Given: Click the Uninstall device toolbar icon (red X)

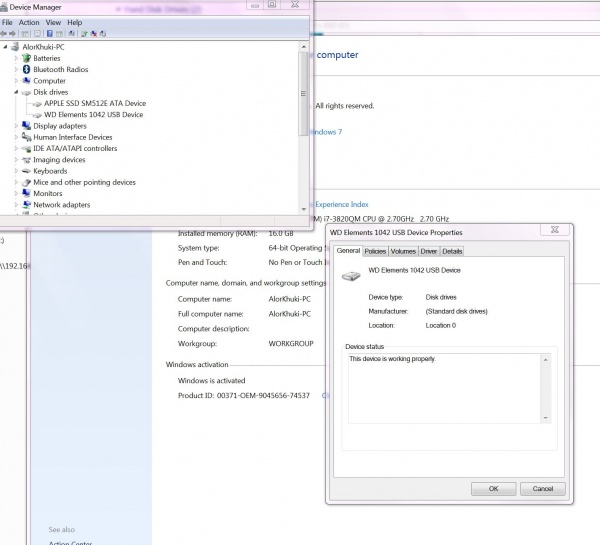Looking at the screenshot, I should click(x=94, y=34).
